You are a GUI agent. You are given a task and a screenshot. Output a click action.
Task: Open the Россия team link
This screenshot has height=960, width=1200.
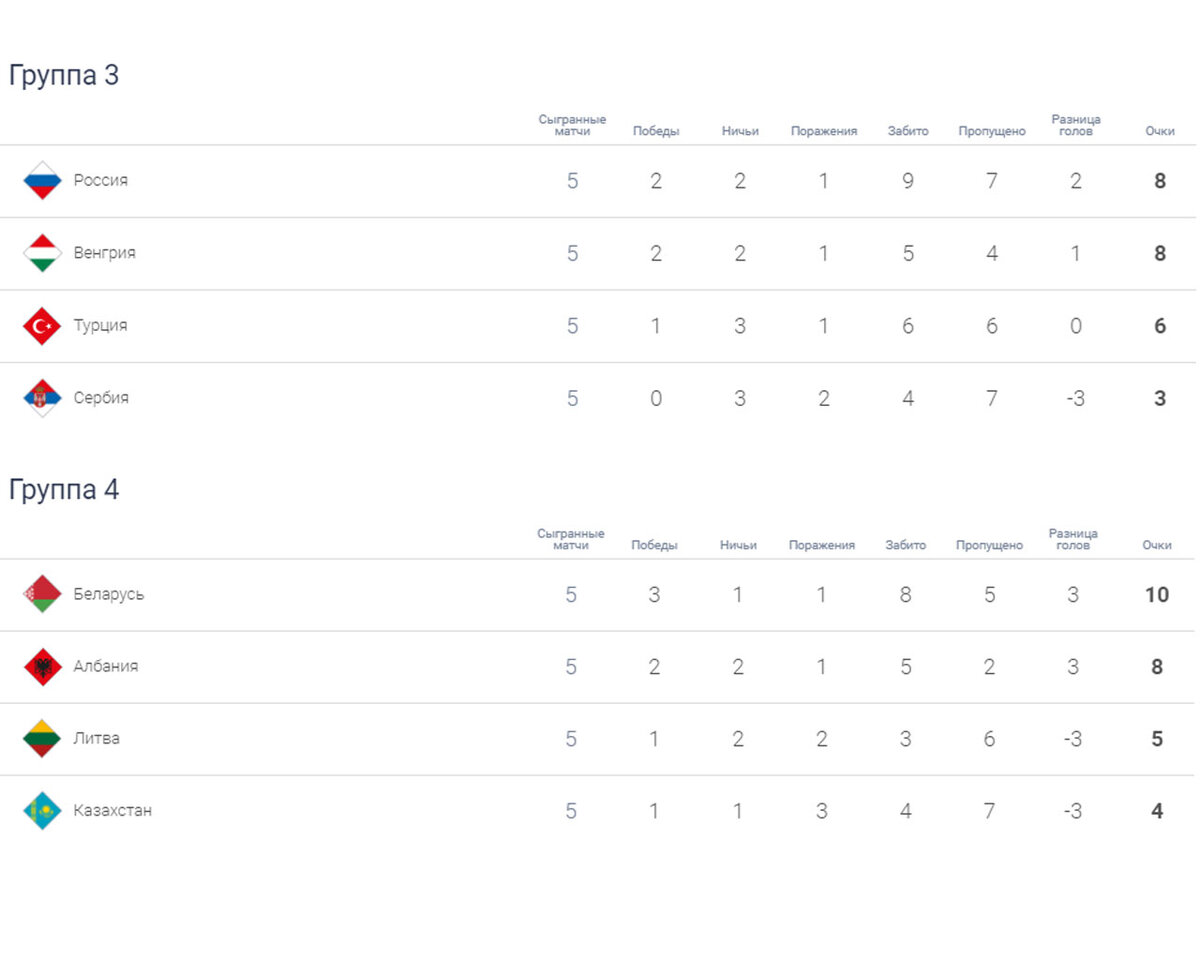click(x=100, y=181)
